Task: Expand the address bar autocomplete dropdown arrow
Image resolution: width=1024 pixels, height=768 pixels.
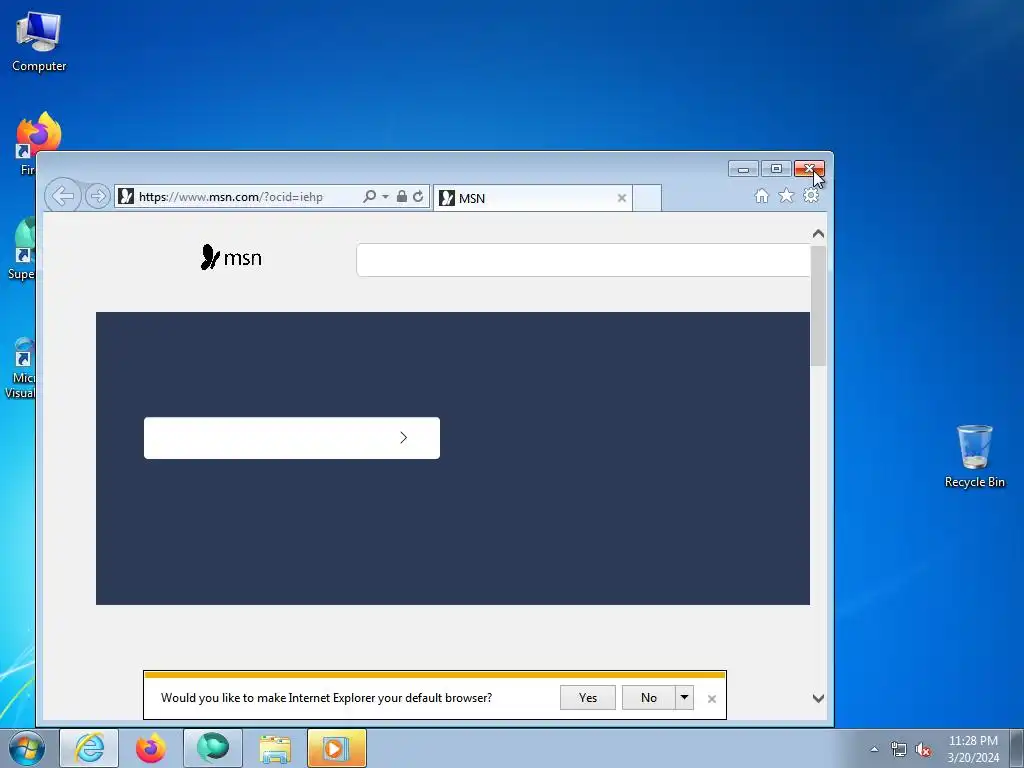Action: (385, 197)
